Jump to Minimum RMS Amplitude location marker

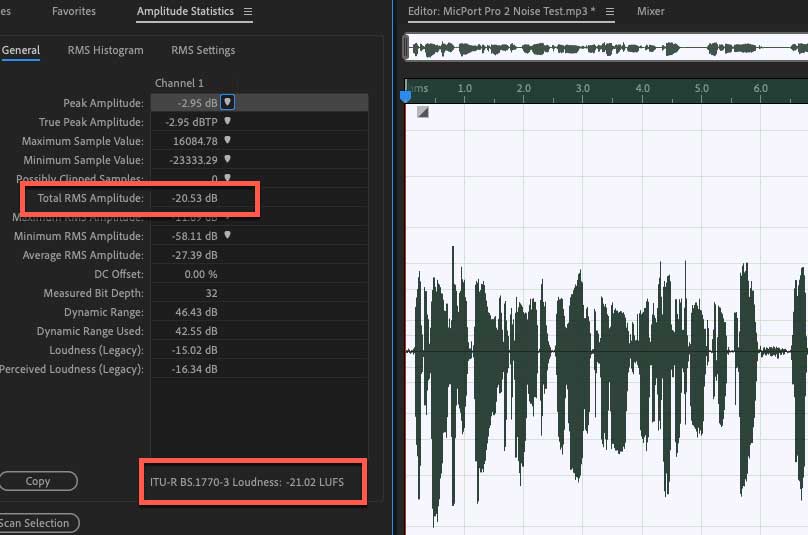click(x=227, y=235)
